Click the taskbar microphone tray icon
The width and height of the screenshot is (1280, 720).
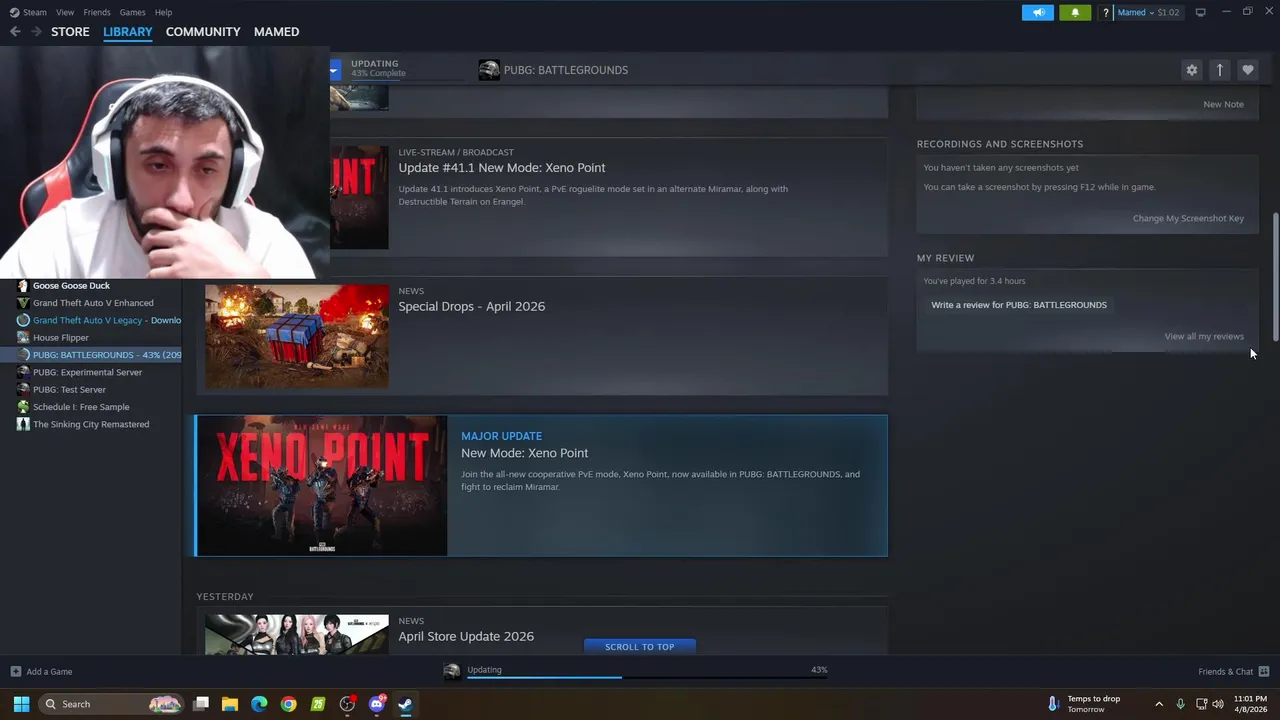point(1180,704)
